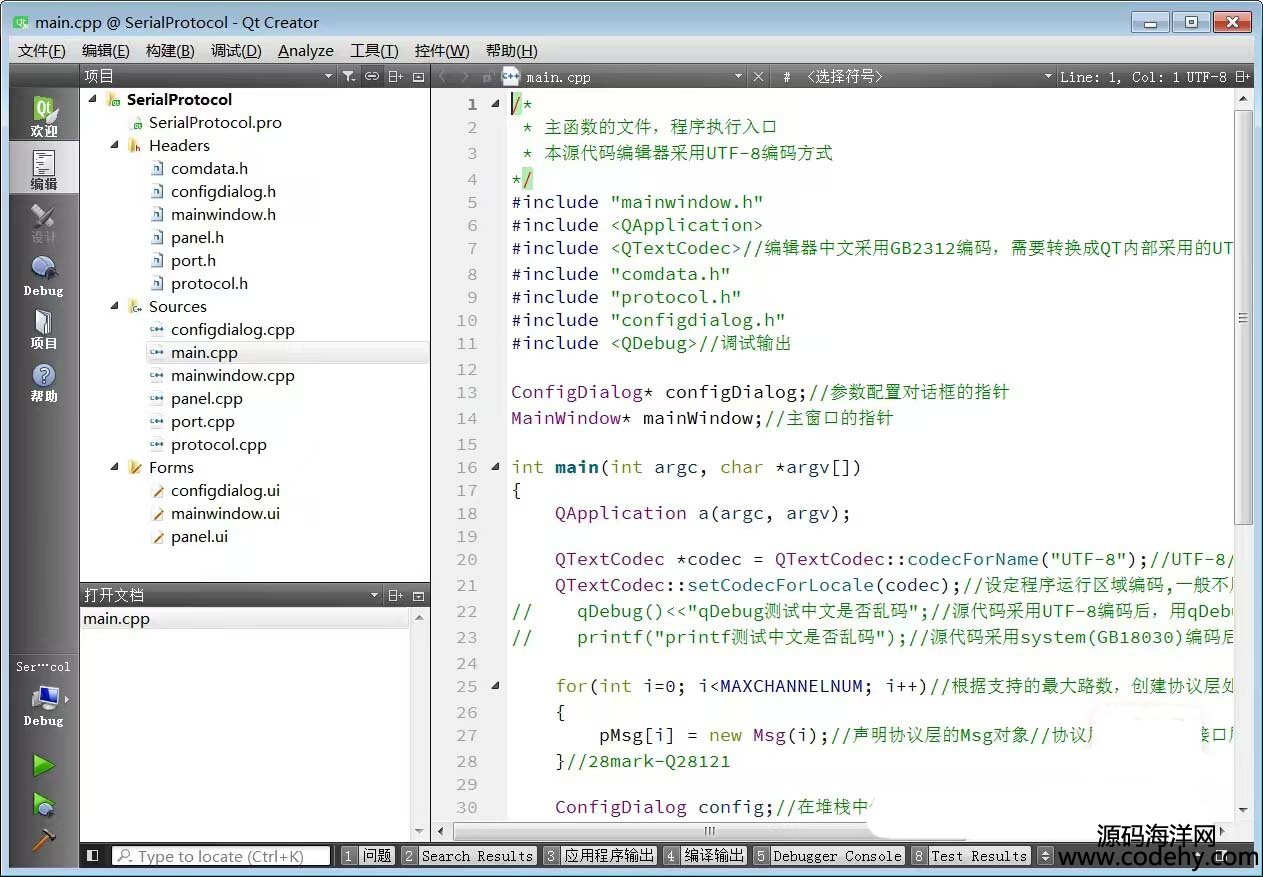
Task: Show the 5 Debugger Console pane
Action: pos(828,856)
